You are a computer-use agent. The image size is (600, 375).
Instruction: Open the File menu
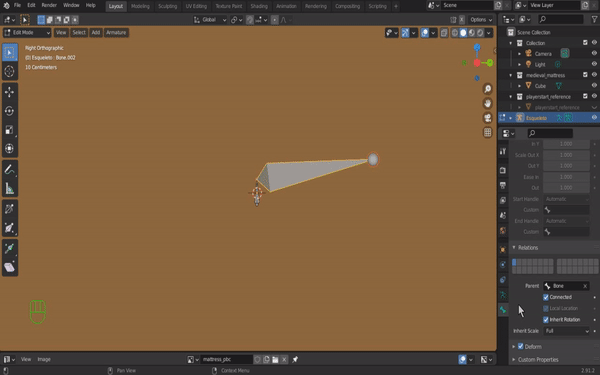(x=17, y=5)
